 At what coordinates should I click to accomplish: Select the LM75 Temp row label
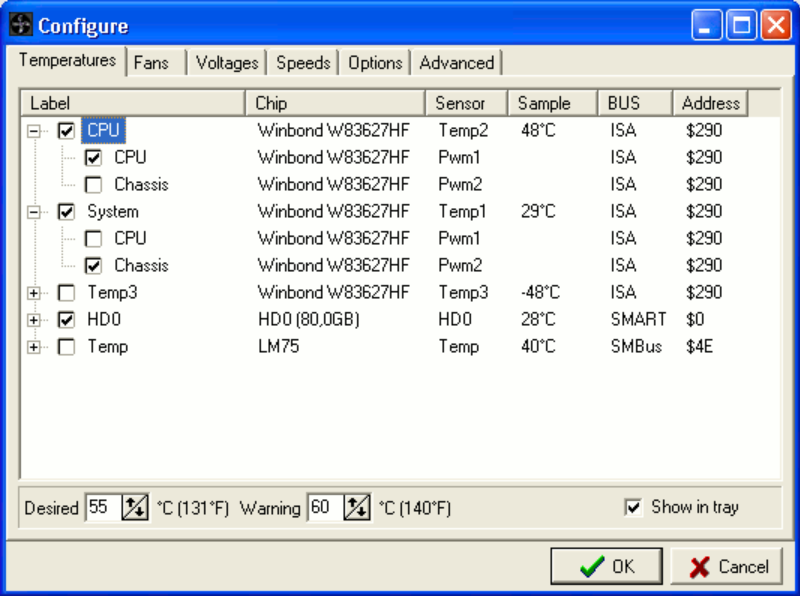tap(107, 347)
